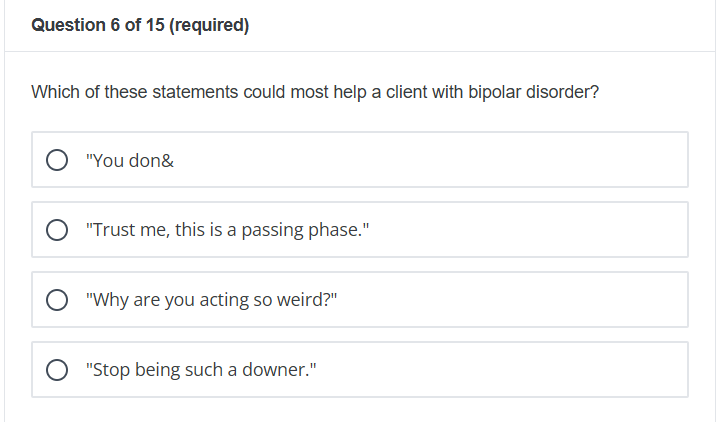Image resolution: width=724 pixels, height=422 pixels.
Task: Click the bipolar disorder question text
Action: coord(315,92)
